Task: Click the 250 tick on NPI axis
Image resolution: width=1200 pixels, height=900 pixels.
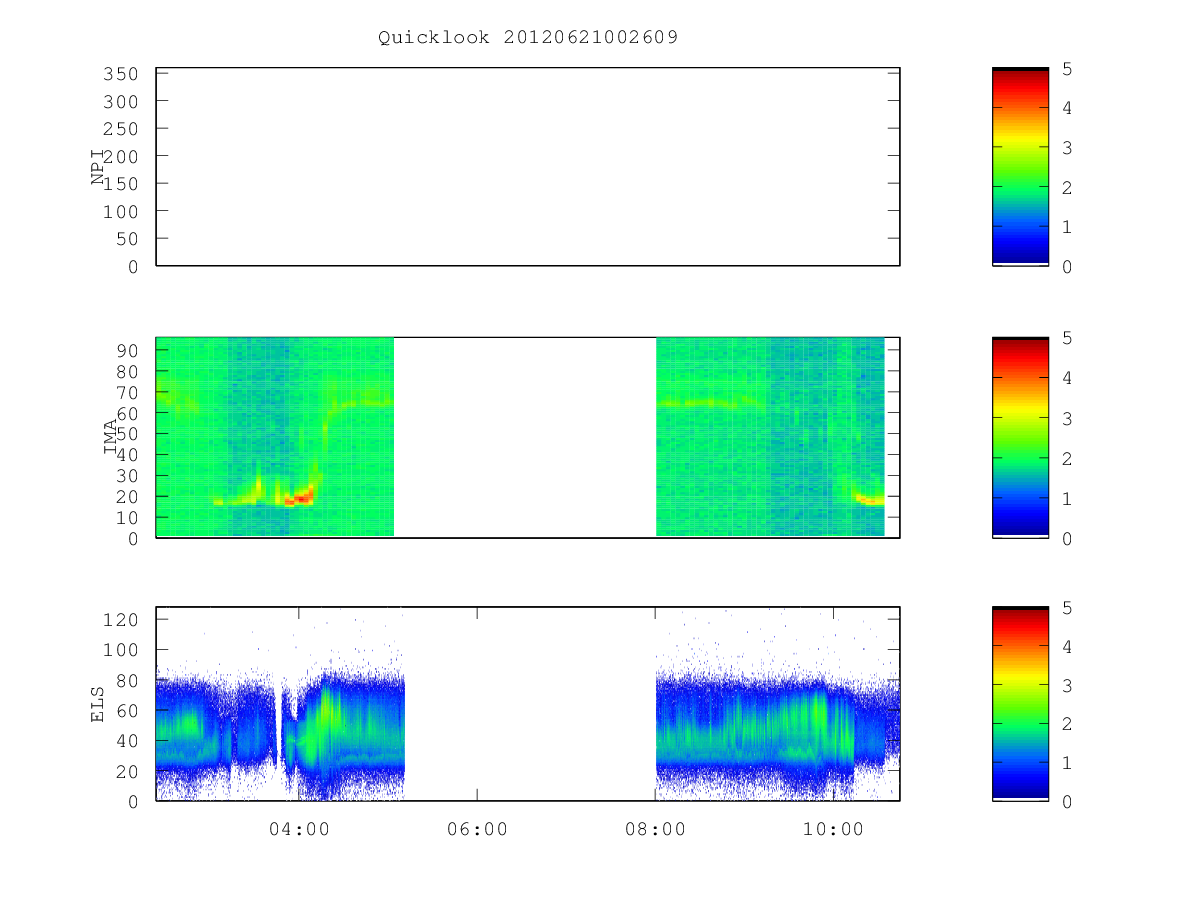Action: [x=119, y=129]
